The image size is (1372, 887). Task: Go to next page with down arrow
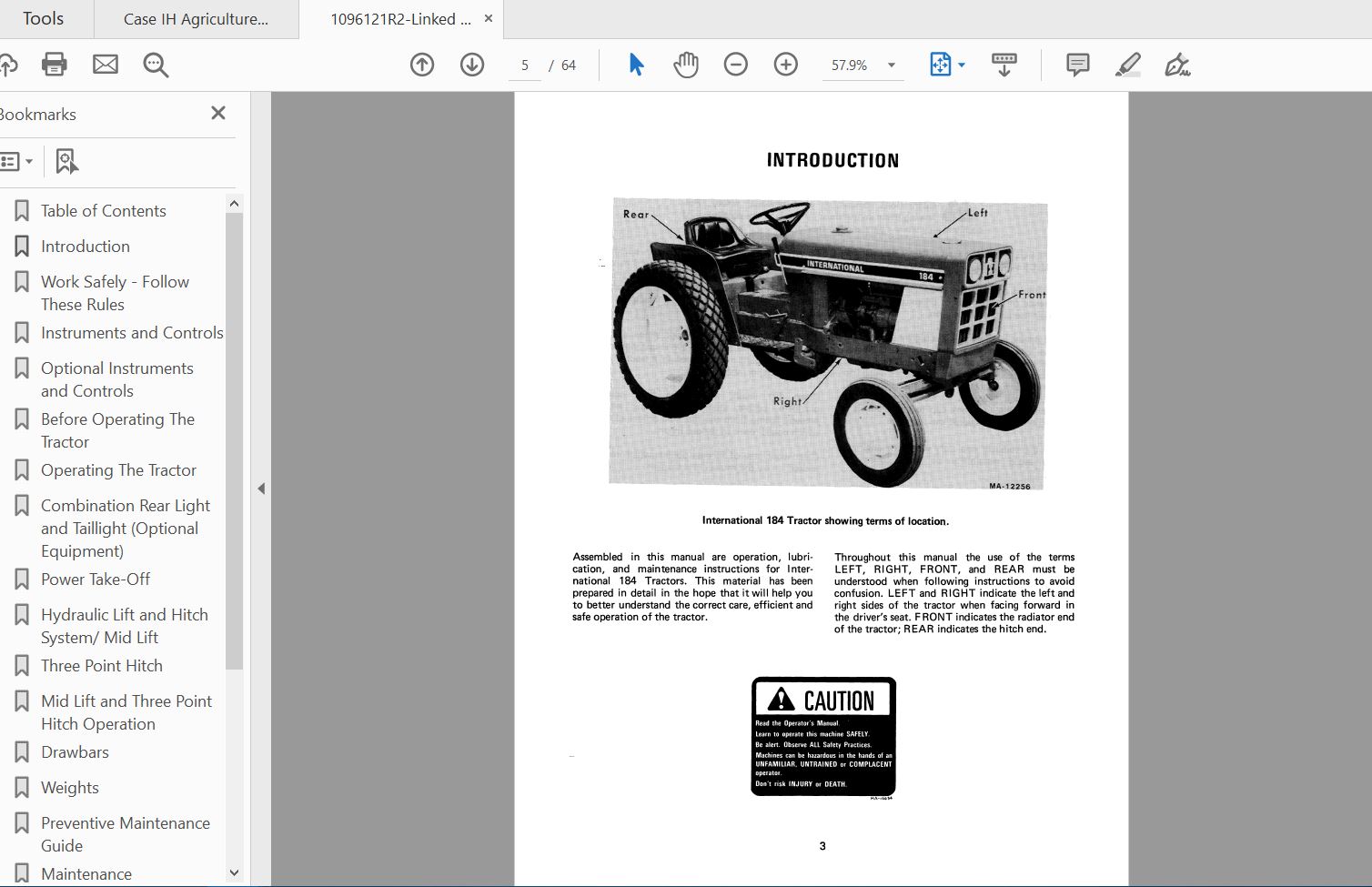coord(472,65)
